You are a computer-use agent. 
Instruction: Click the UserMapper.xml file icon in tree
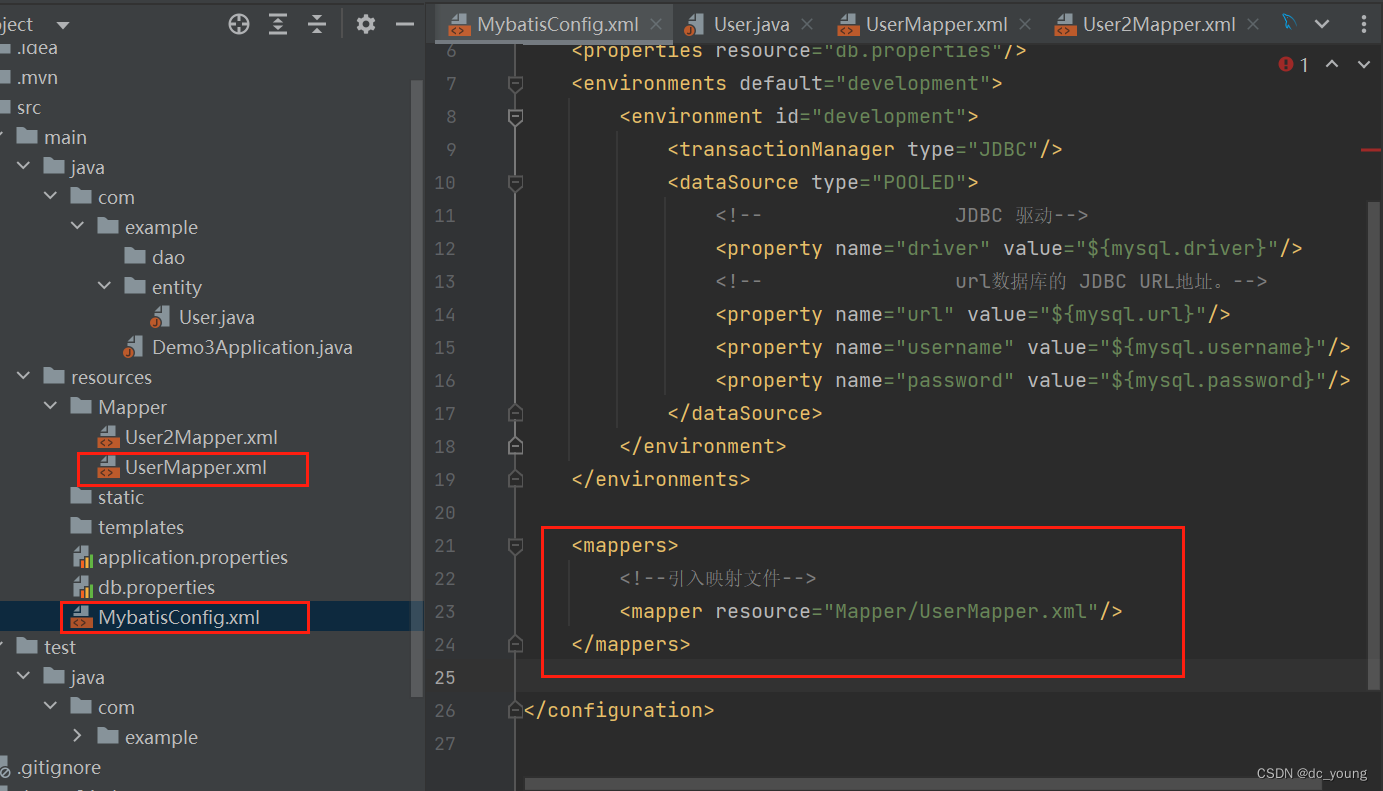point(108,467)
